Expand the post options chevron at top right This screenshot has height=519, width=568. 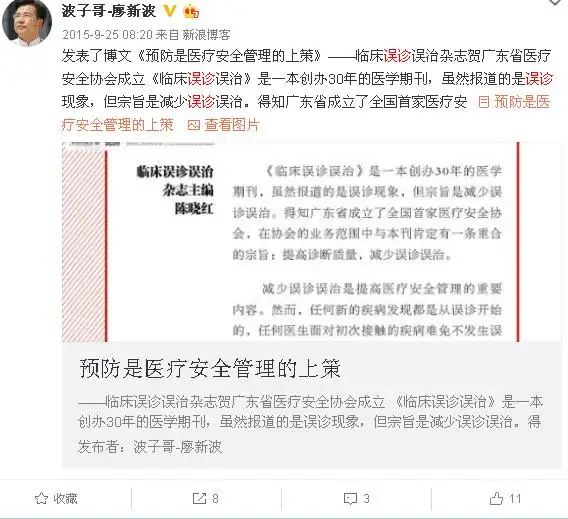pyautogui.click(x=555, y=3)
